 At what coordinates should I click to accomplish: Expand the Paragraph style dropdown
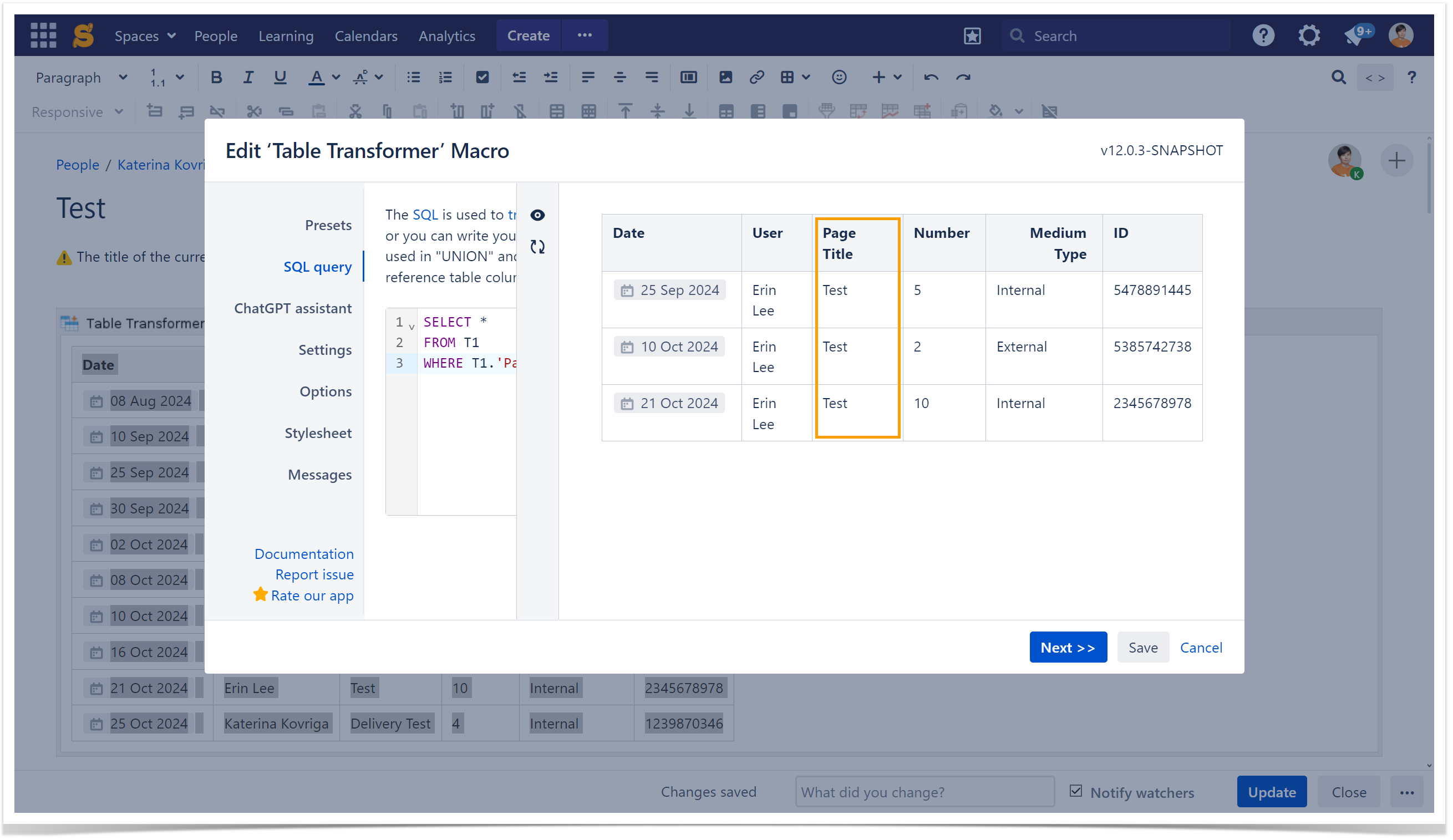[81, 77]
